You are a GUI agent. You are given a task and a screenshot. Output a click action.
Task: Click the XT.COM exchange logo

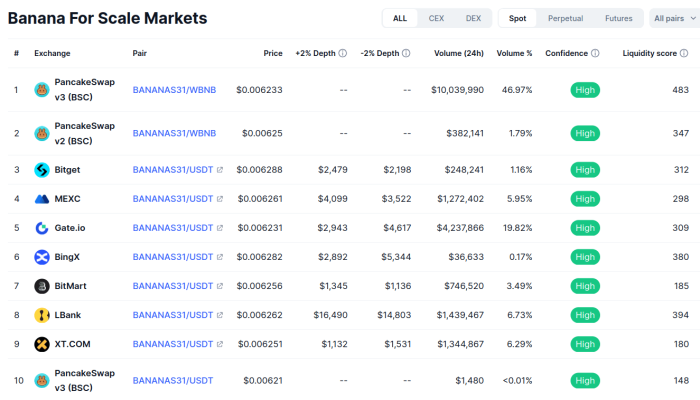[x=42, y=344]
